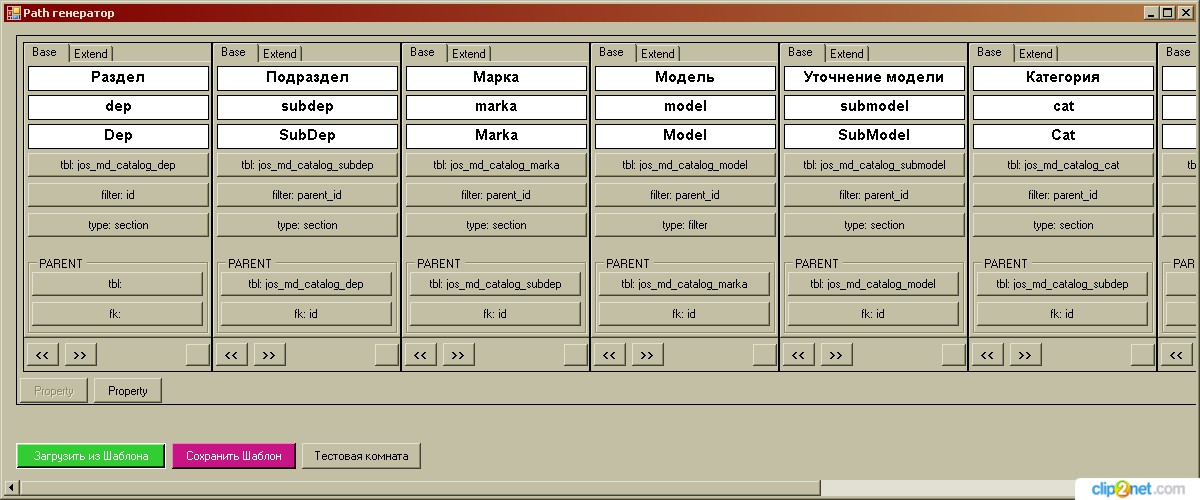
Task: Click the model input field
Action: [x=686, y=107]
